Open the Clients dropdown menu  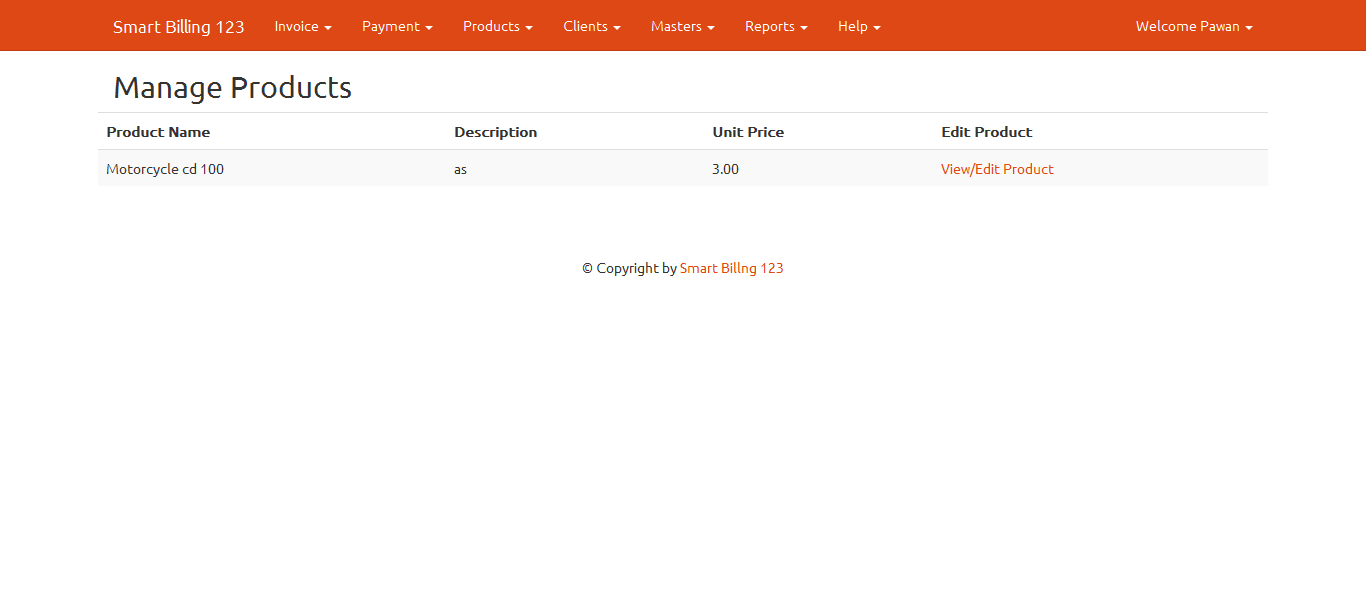pos(592,26)
